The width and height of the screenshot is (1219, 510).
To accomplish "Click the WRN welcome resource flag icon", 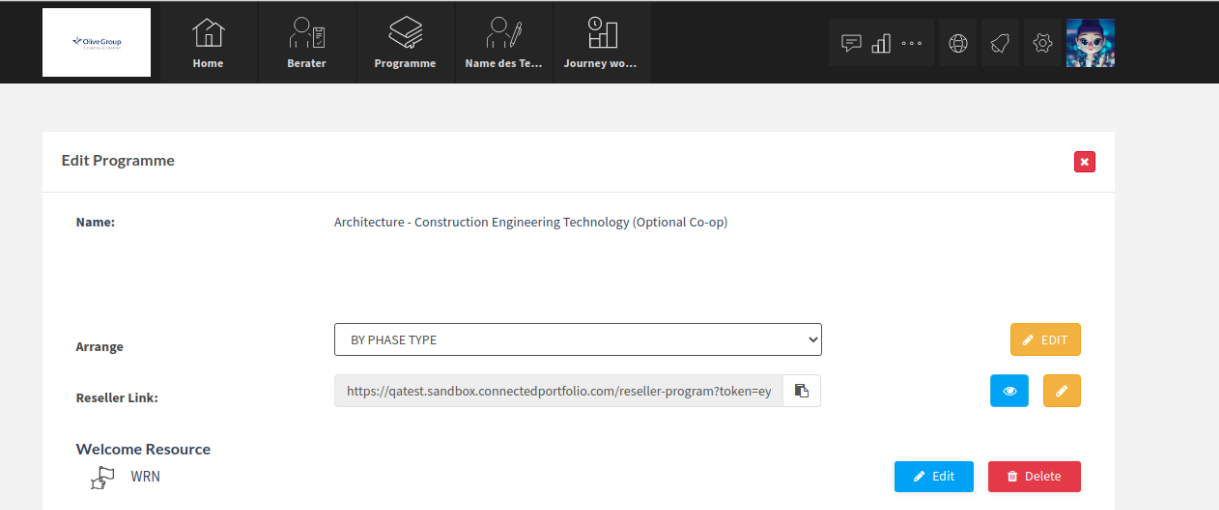I will 102,478.
